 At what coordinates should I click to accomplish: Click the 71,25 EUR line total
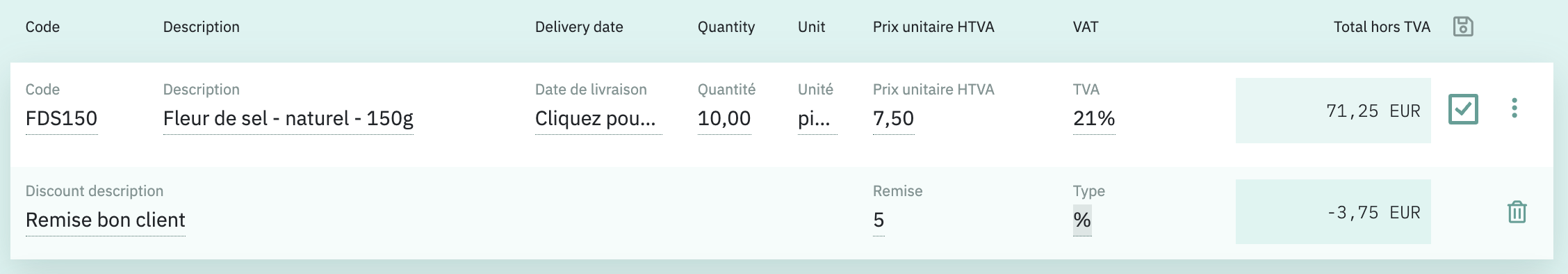(1333, 111)
